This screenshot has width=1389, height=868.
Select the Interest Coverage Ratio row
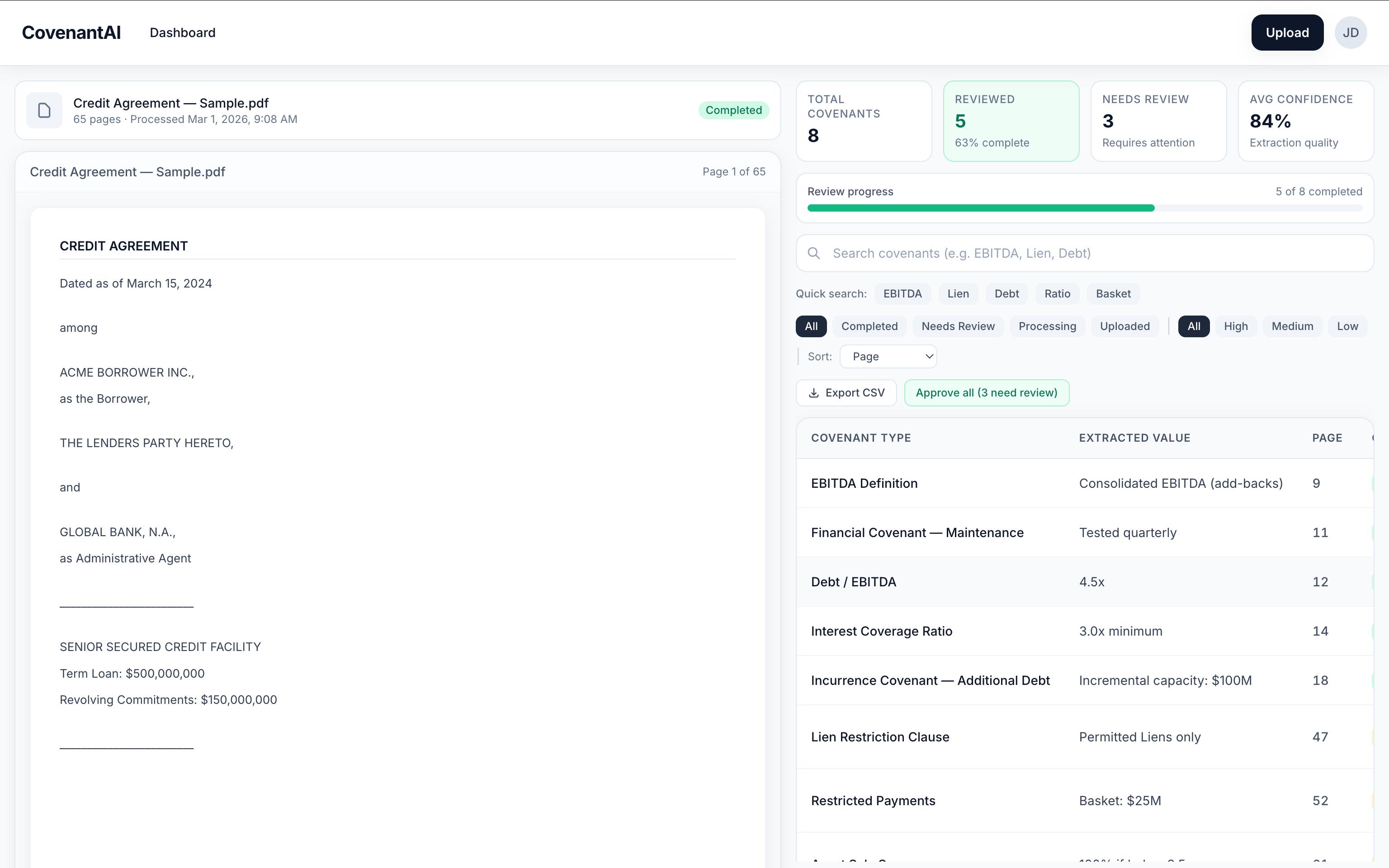[1085, 632]
